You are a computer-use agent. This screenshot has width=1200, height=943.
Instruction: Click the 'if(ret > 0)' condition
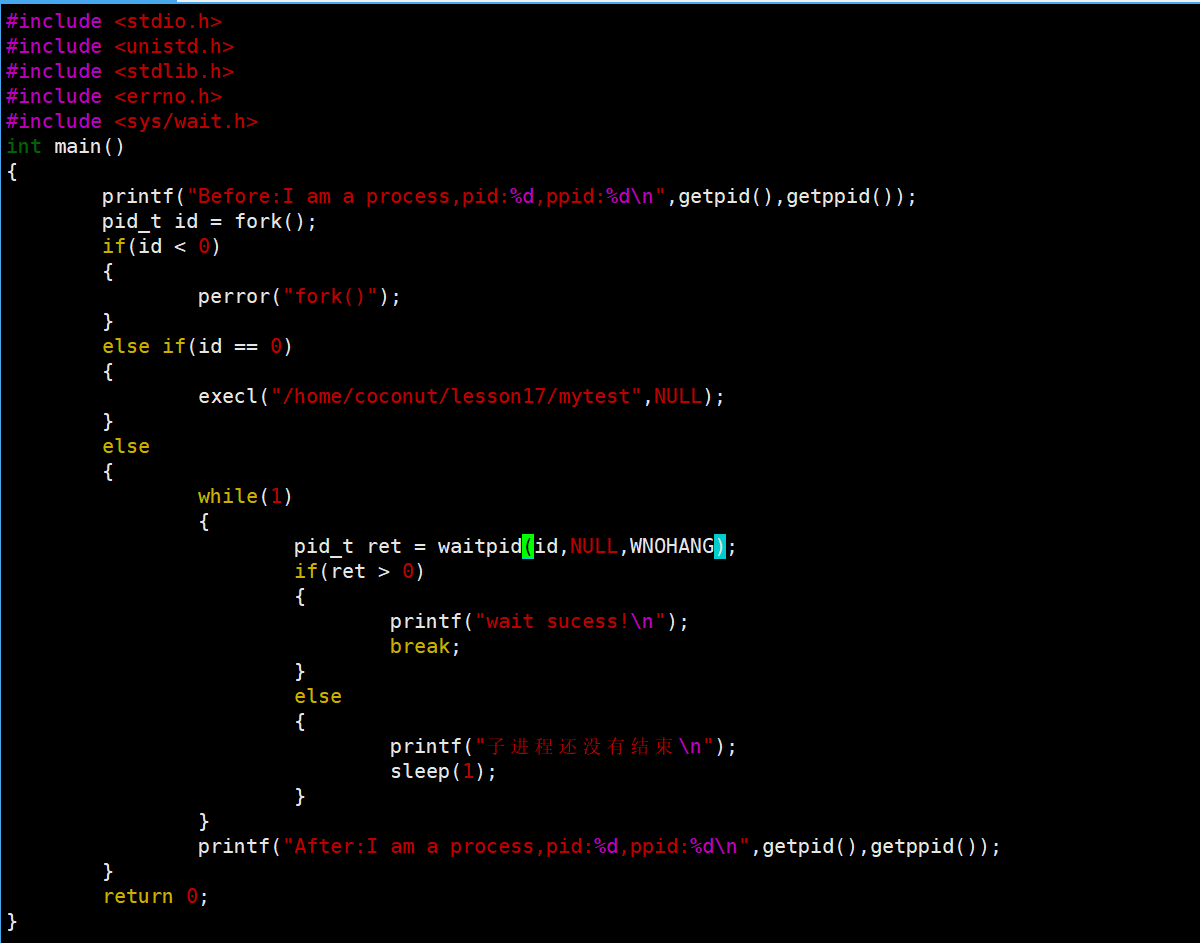(x=359, y=571)
